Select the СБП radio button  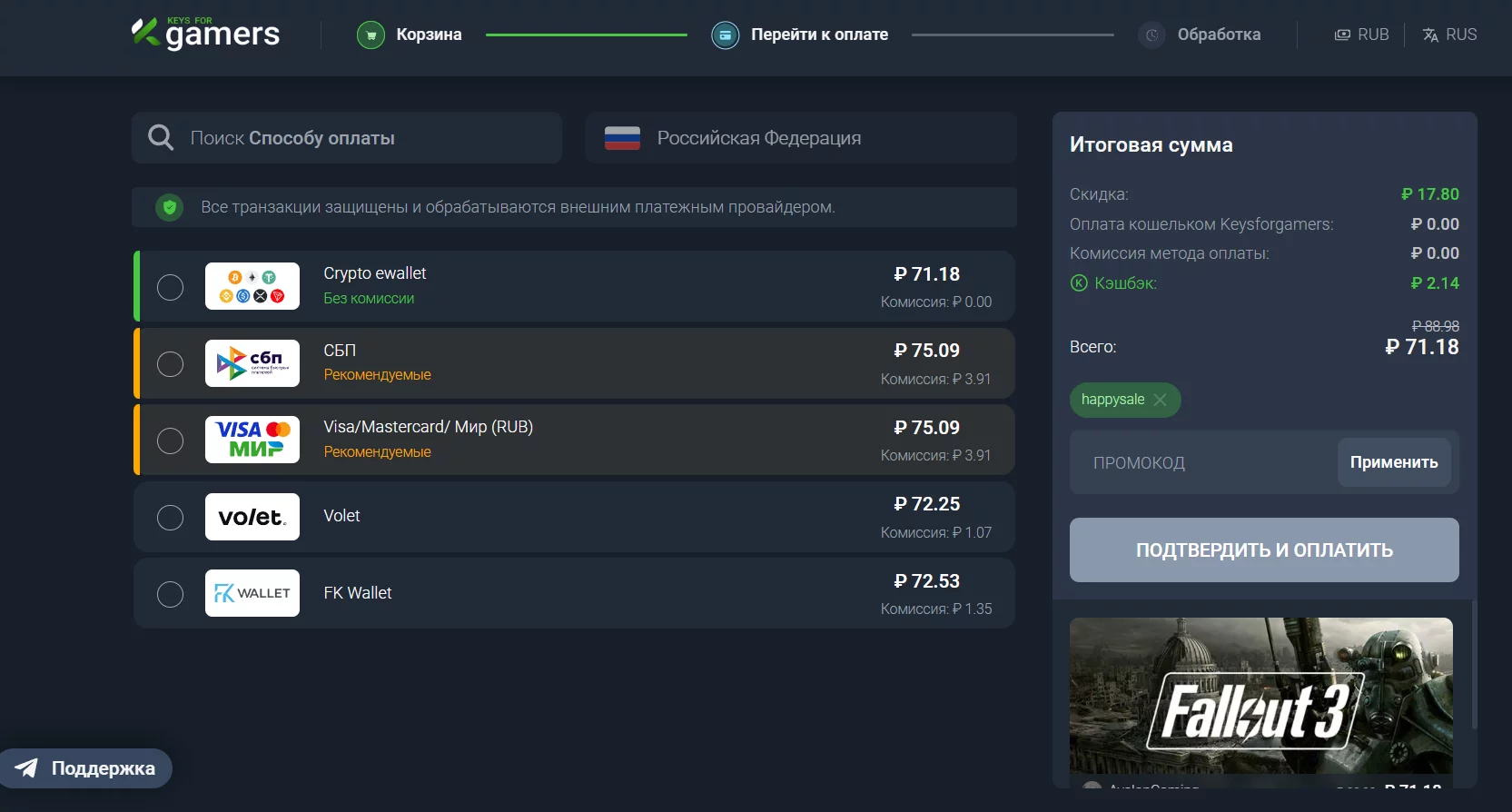170,364
